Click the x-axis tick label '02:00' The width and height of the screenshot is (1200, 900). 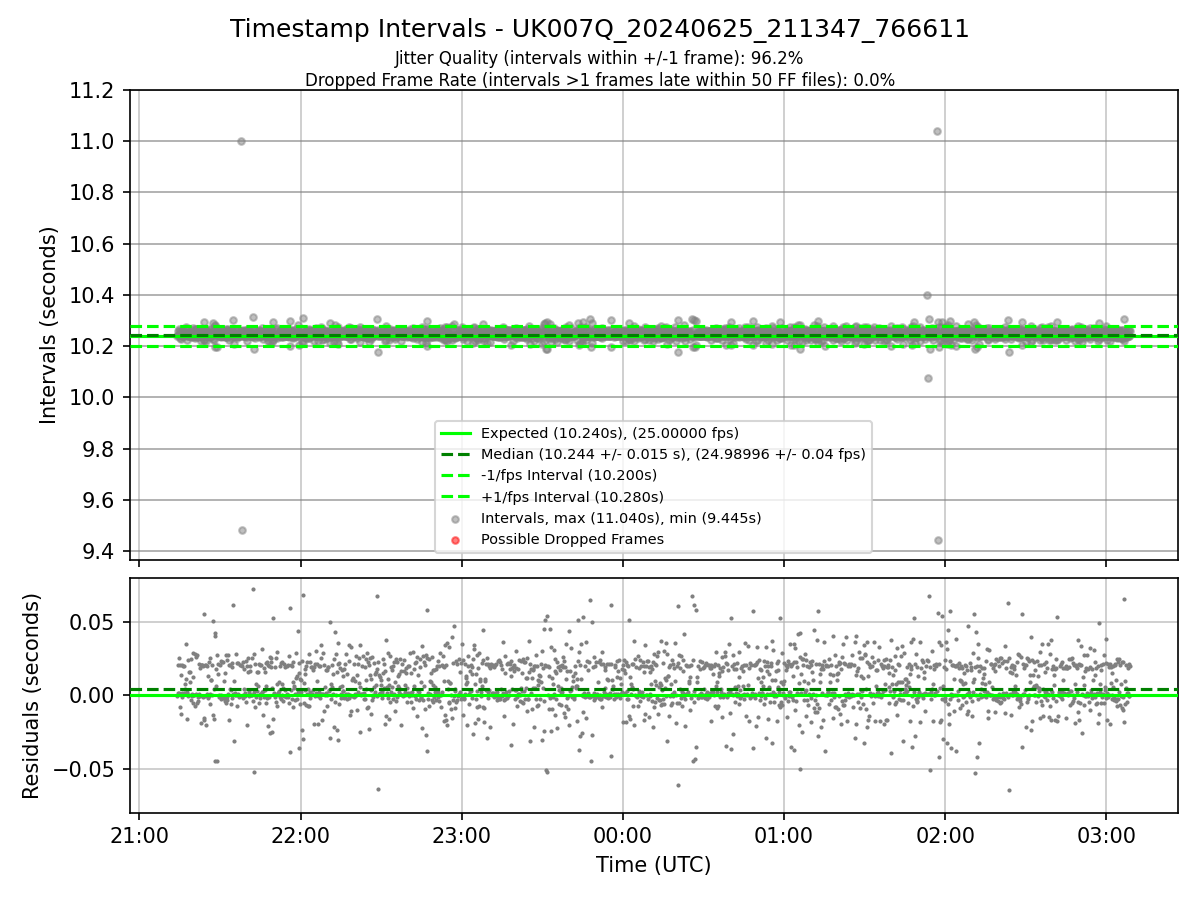click(945, 835)
